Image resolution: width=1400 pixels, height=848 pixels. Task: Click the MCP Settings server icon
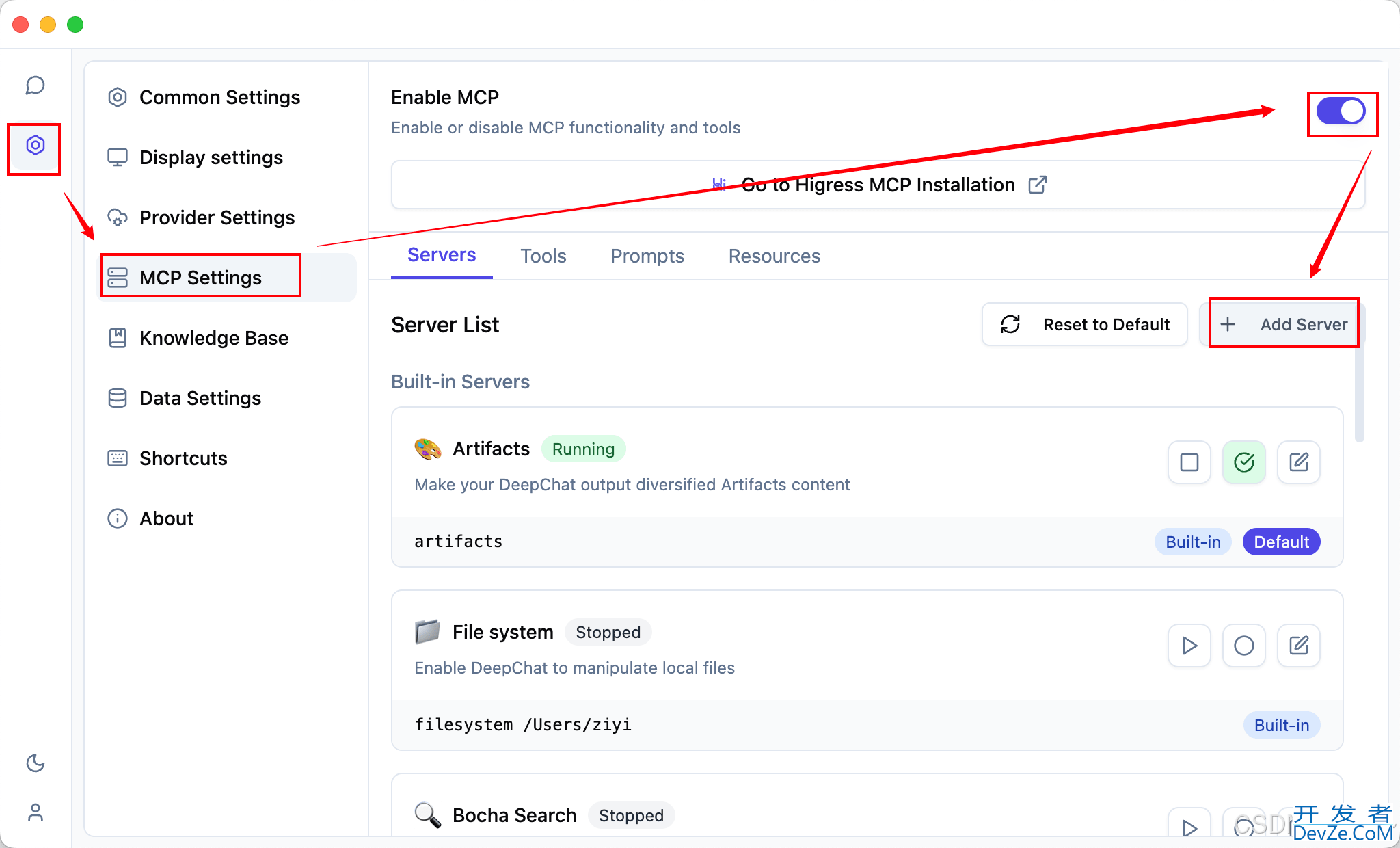[118, 278]
